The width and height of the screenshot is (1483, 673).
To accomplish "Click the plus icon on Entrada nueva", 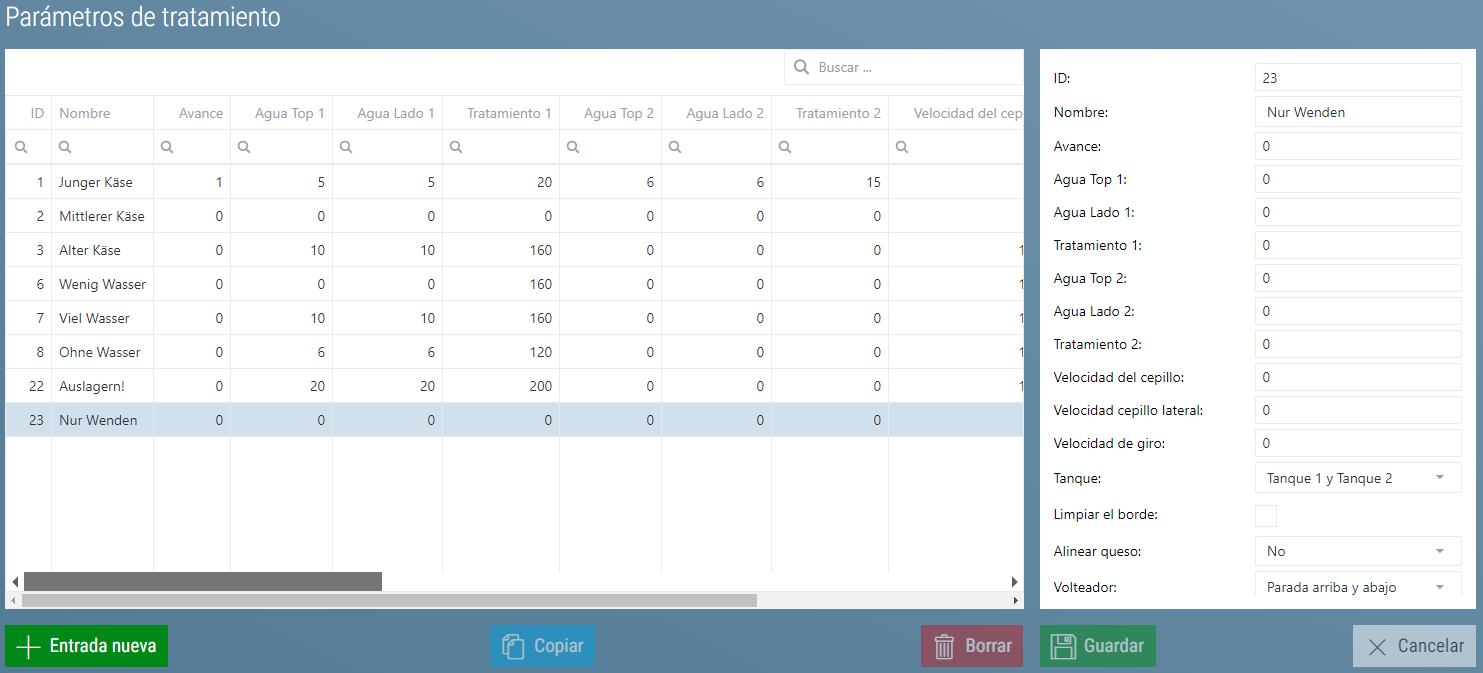I will 29,646.
